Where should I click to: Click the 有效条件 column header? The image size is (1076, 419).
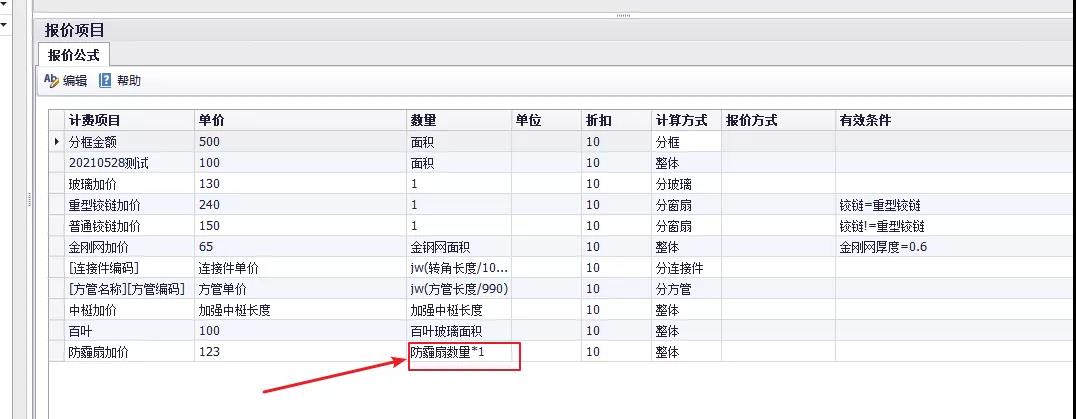coord(865,120)
